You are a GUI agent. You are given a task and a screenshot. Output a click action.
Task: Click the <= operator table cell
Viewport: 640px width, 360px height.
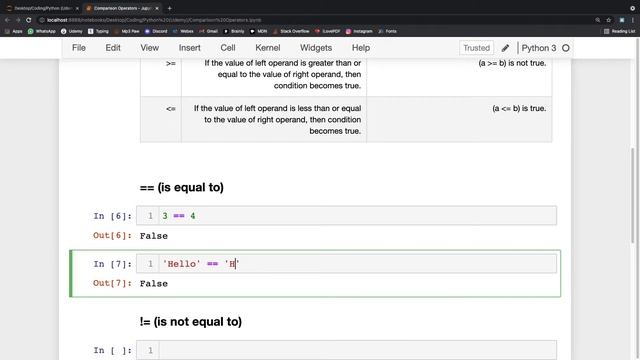click(161, 120)
